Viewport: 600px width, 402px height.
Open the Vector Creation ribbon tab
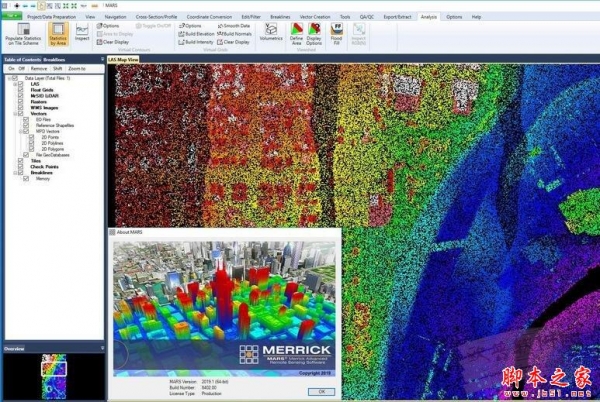coord(315,17)
